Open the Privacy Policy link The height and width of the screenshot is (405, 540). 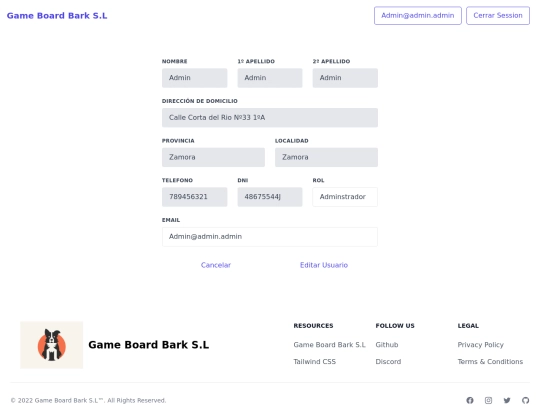click(481, 345)
